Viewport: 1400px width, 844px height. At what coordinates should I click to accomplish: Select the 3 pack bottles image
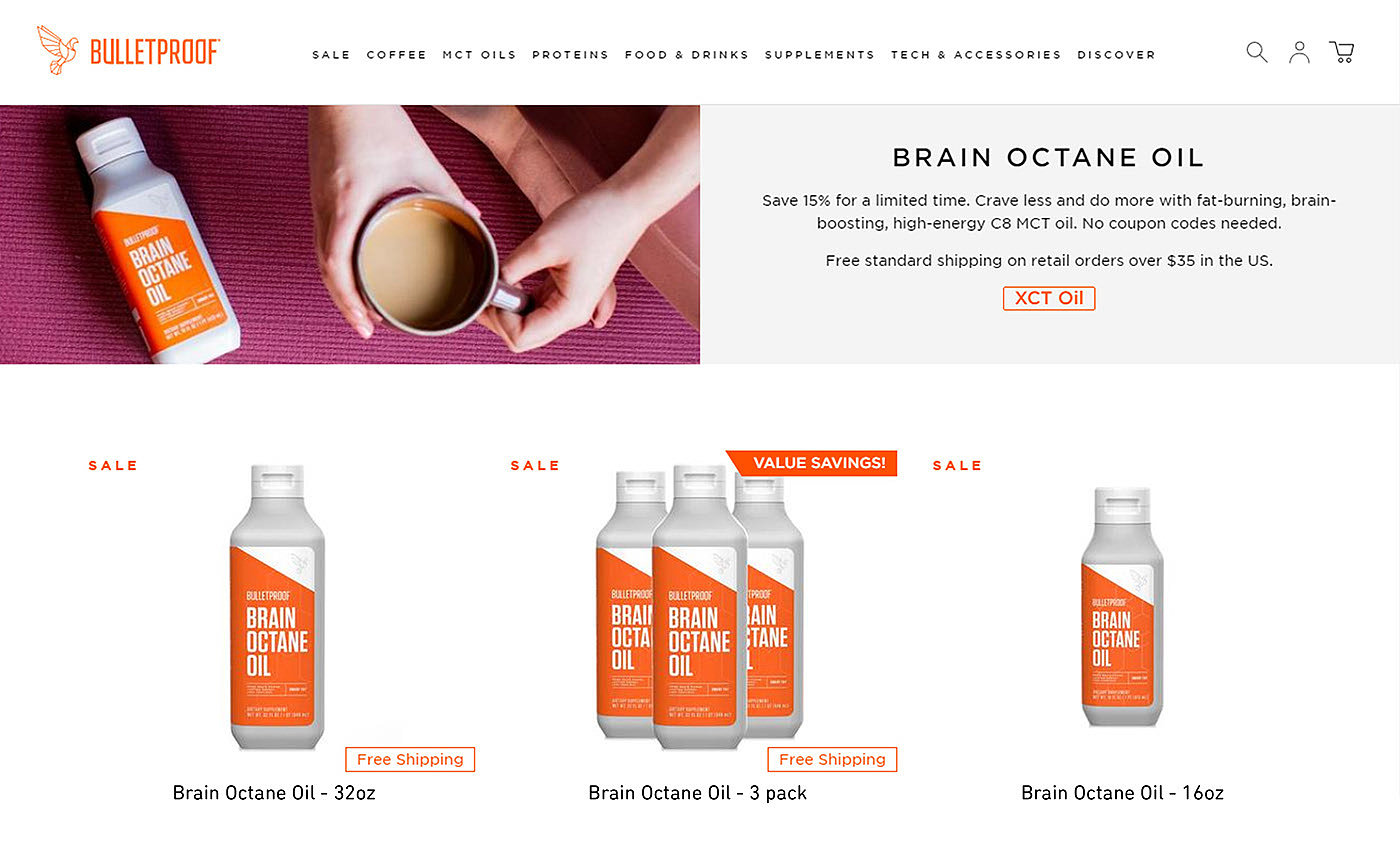tap(699, 607)
